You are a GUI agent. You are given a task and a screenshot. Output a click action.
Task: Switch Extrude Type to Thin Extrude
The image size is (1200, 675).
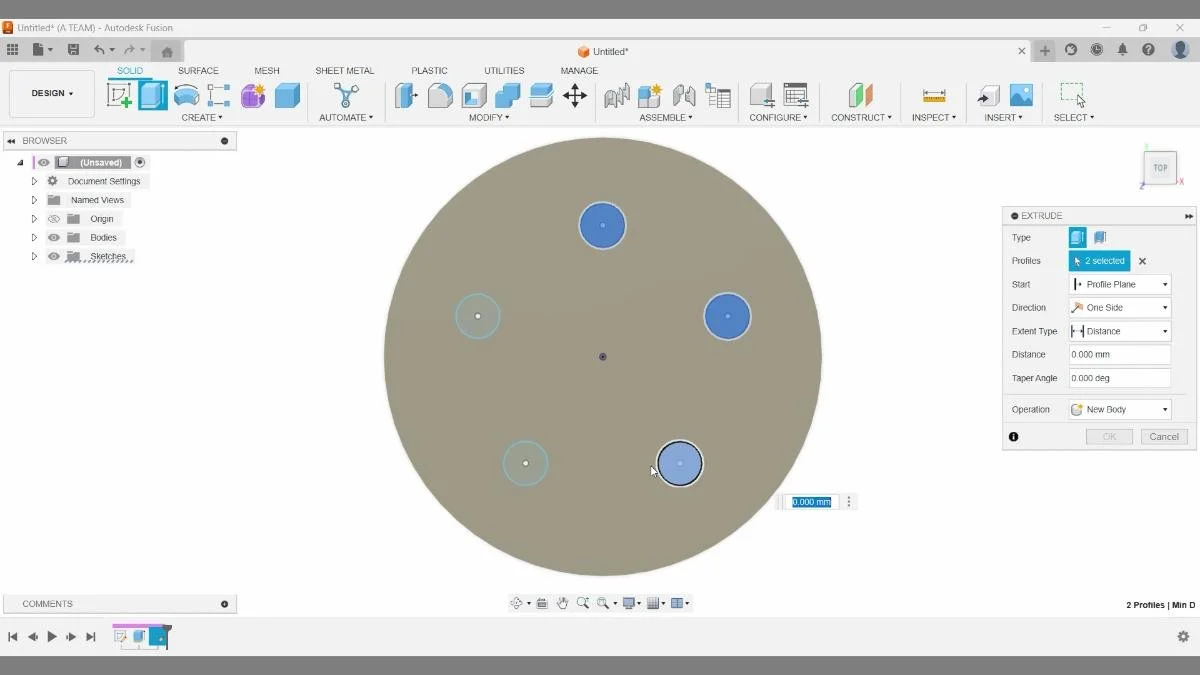click(x=1102, y=237)
